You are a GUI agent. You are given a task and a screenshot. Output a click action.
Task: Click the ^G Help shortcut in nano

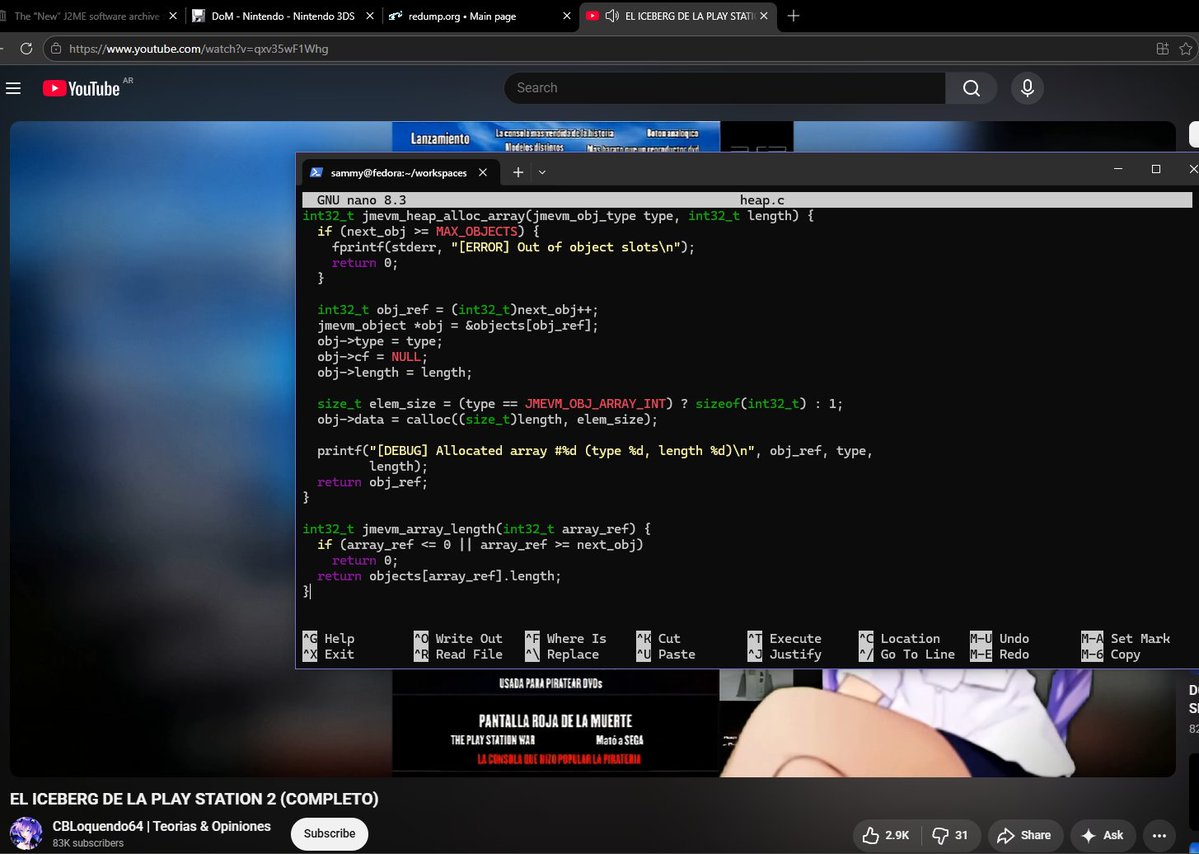click(x=329, y=638)
